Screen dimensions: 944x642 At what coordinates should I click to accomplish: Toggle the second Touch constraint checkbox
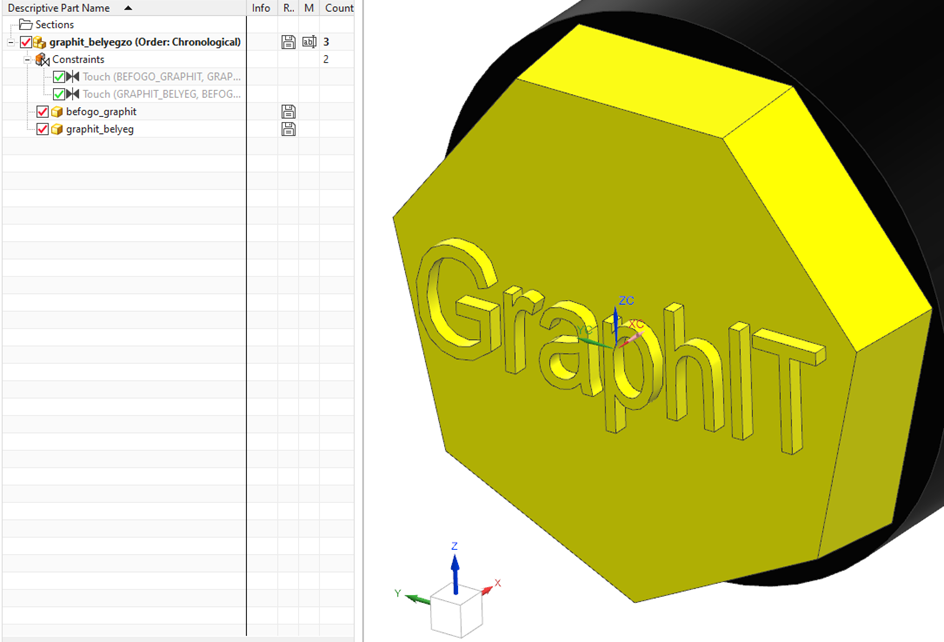coord(59,94)
